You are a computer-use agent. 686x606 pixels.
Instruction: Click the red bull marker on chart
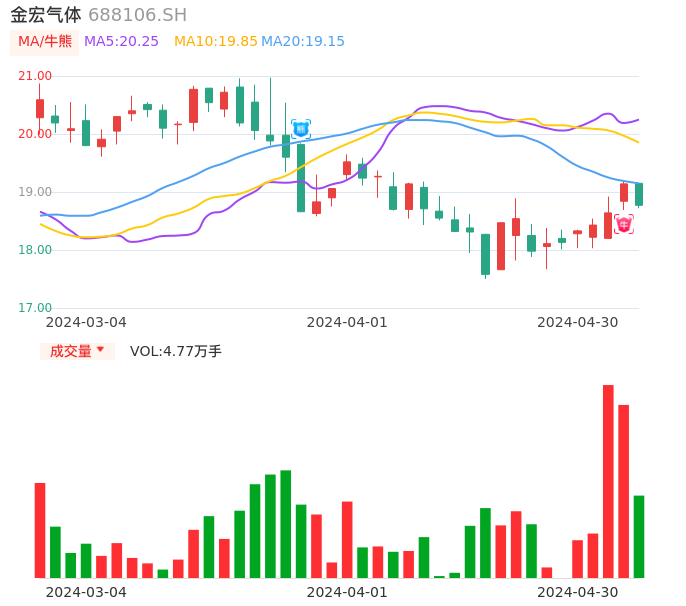click(624, 225)
